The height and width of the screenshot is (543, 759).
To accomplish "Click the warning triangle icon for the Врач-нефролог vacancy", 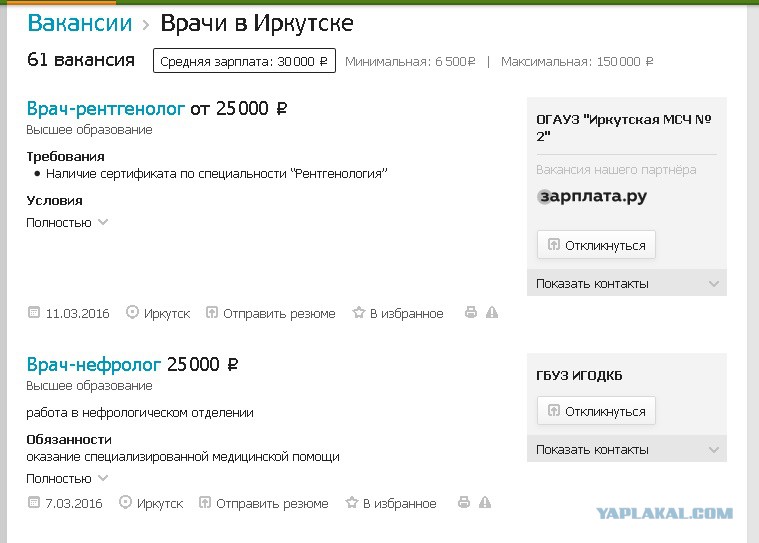I will [485, 502].
